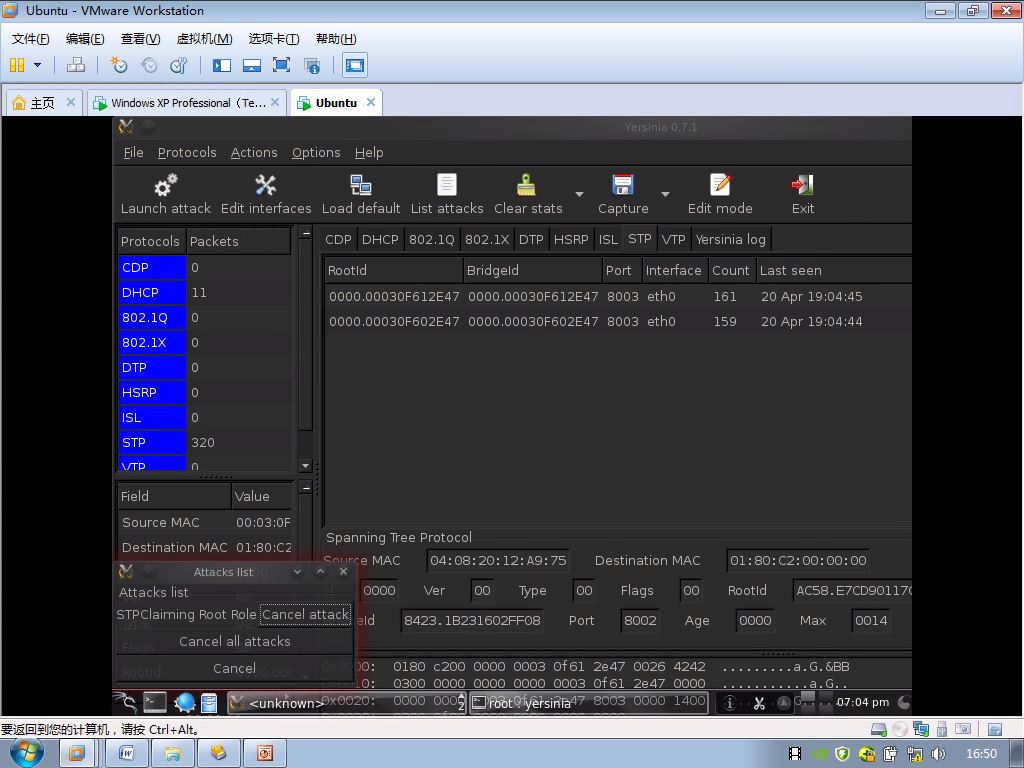Click the Cancel all attacks button
This screenshot has height=768, width=1024.
pyautogui.click(x=234, y=641)
